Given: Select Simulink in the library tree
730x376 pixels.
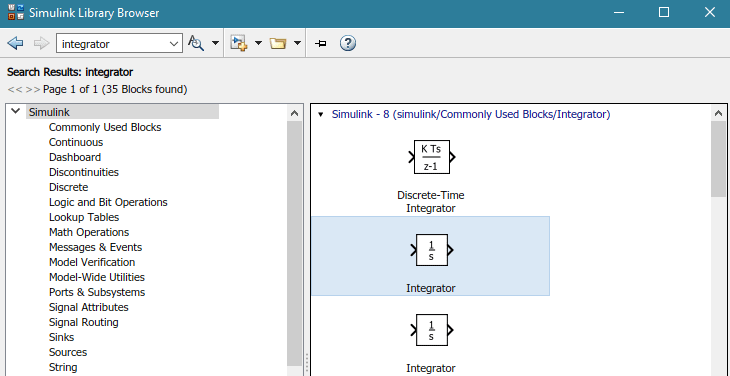Looking at the screenshot, I should point(49,112).
